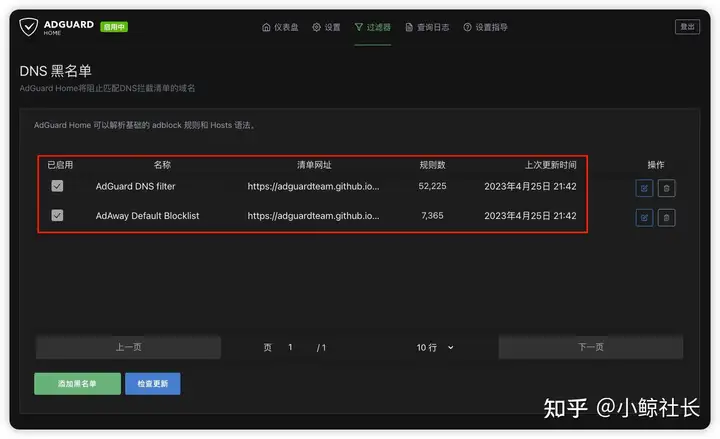The height and width of the screenshot is (439, 720).
Task: Click the AdAway Default Blocklist update time
Action: coord(530,216)
